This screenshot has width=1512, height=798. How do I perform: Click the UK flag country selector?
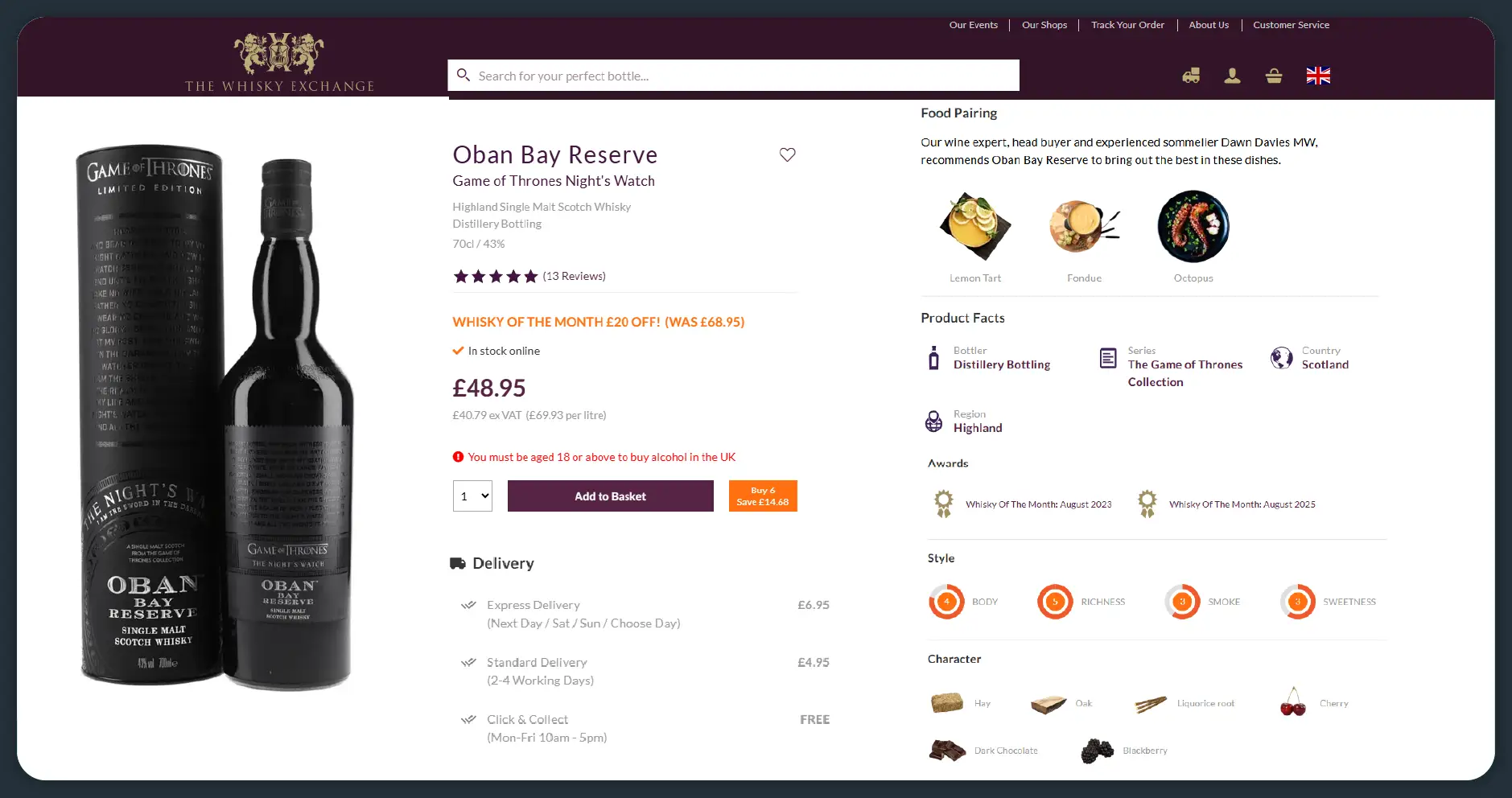click(x=1318, y=76)
